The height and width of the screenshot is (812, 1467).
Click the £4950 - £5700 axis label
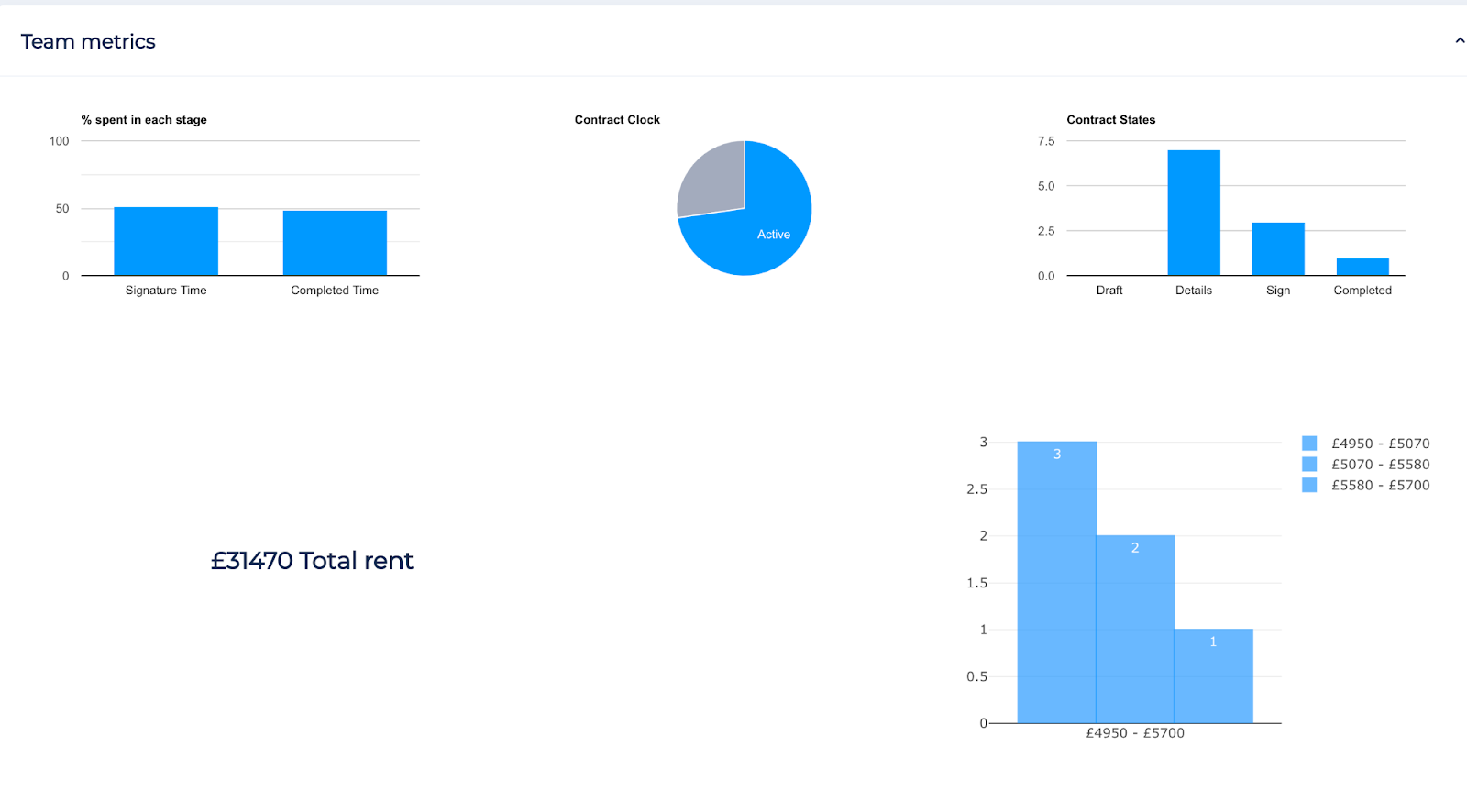(1135, 733)
